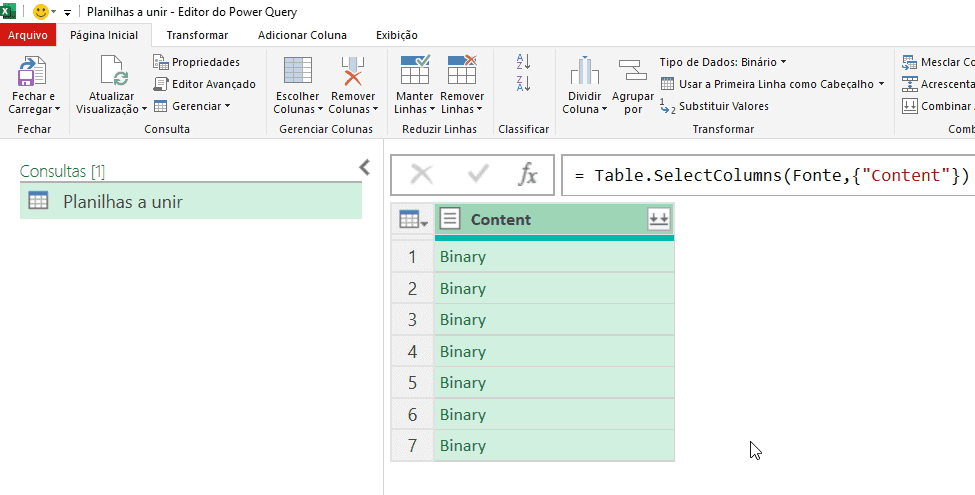Image resolution: width=975 pixels, height=495 pixels.
Task: Click Usar a Primeira Linha como Cabeçalho
Action: point(767,84)
